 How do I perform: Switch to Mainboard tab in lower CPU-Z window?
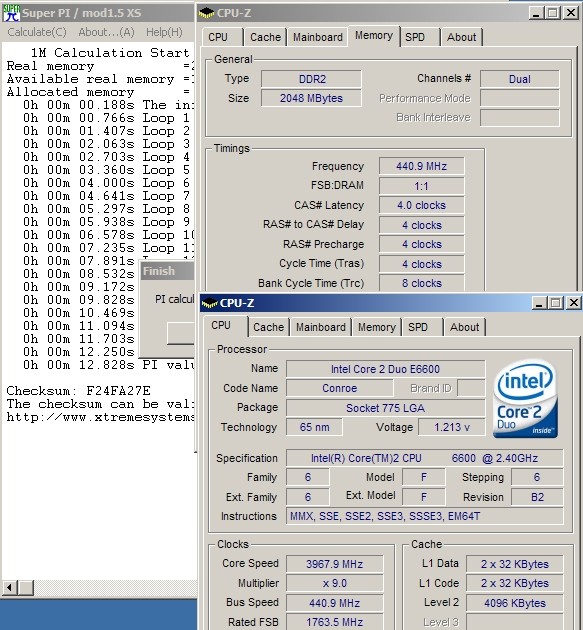[321, 327]
